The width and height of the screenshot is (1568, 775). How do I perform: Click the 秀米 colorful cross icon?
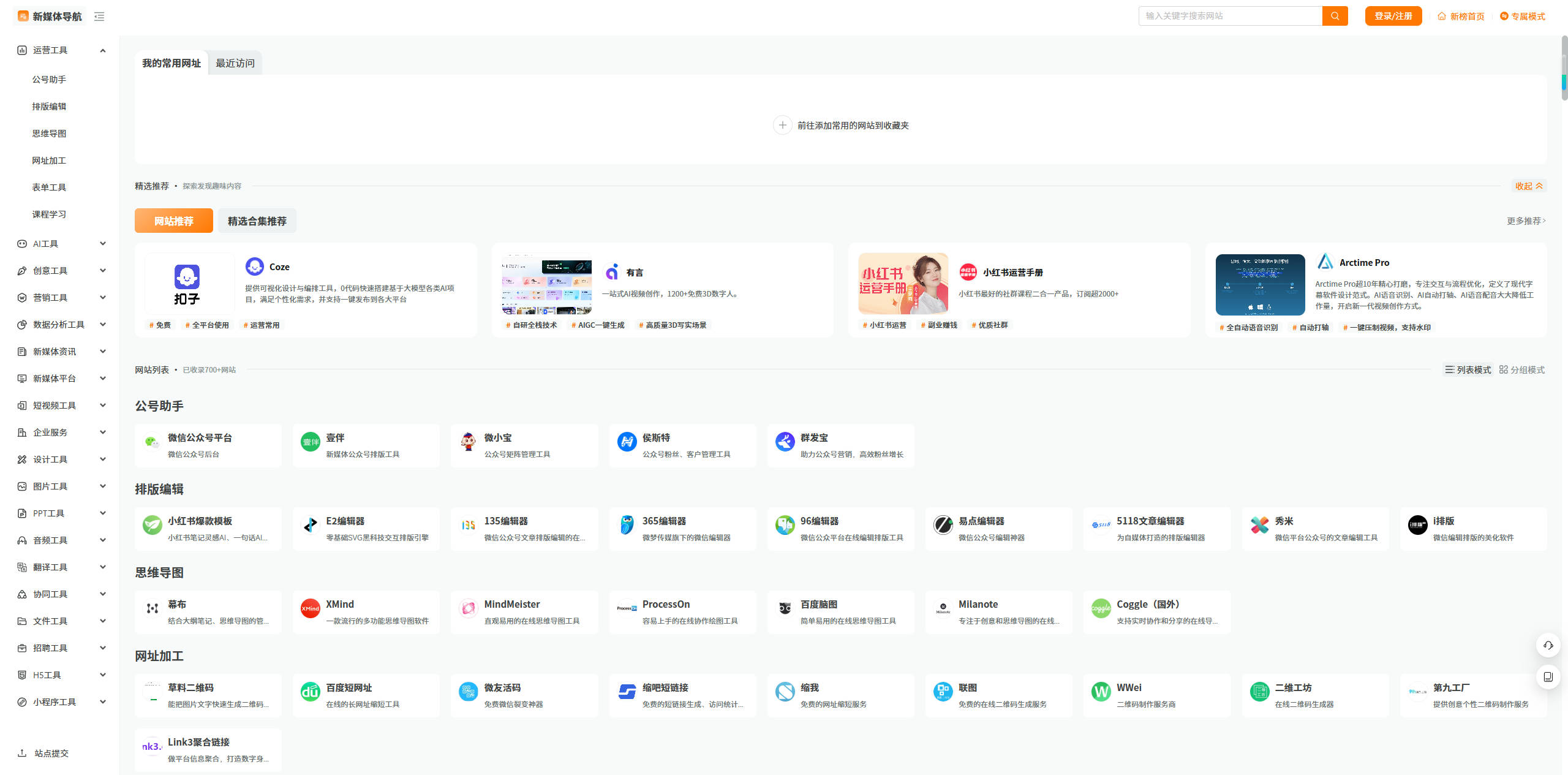pos(1259,525)
